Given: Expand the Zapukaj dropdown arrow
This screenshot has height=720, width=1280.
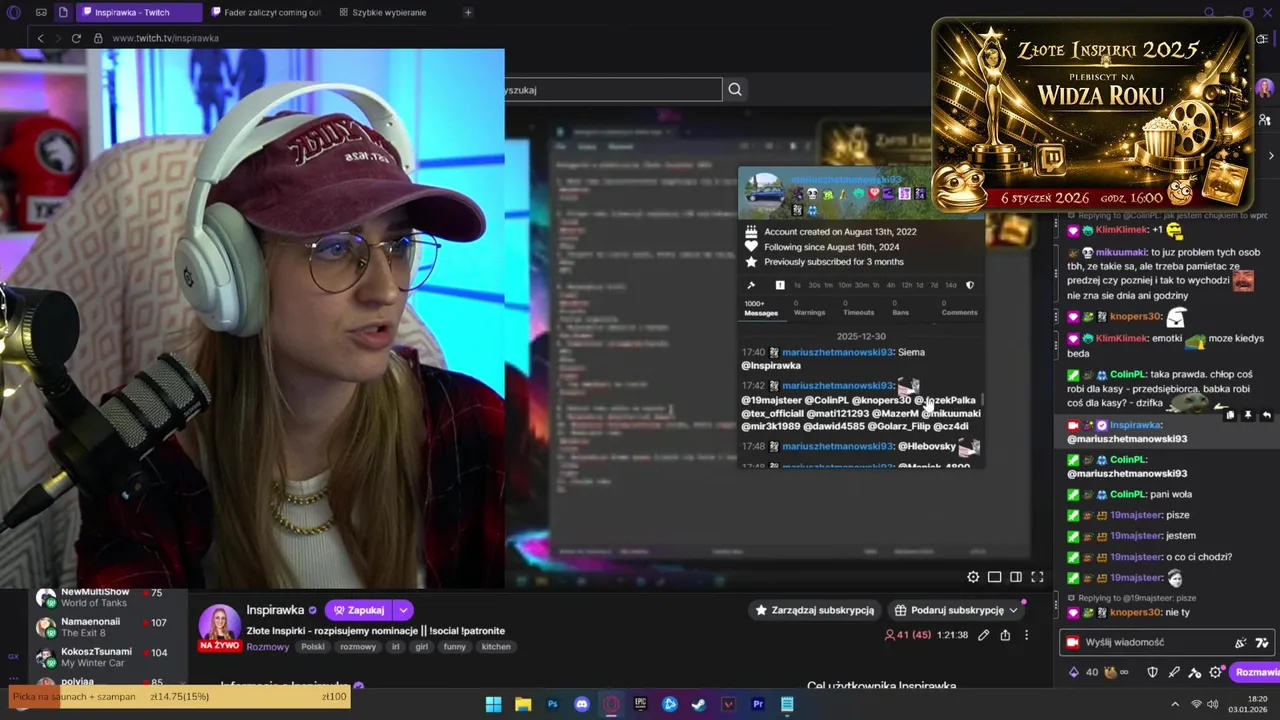Looking at the screenshot, I should click(403, 610).
